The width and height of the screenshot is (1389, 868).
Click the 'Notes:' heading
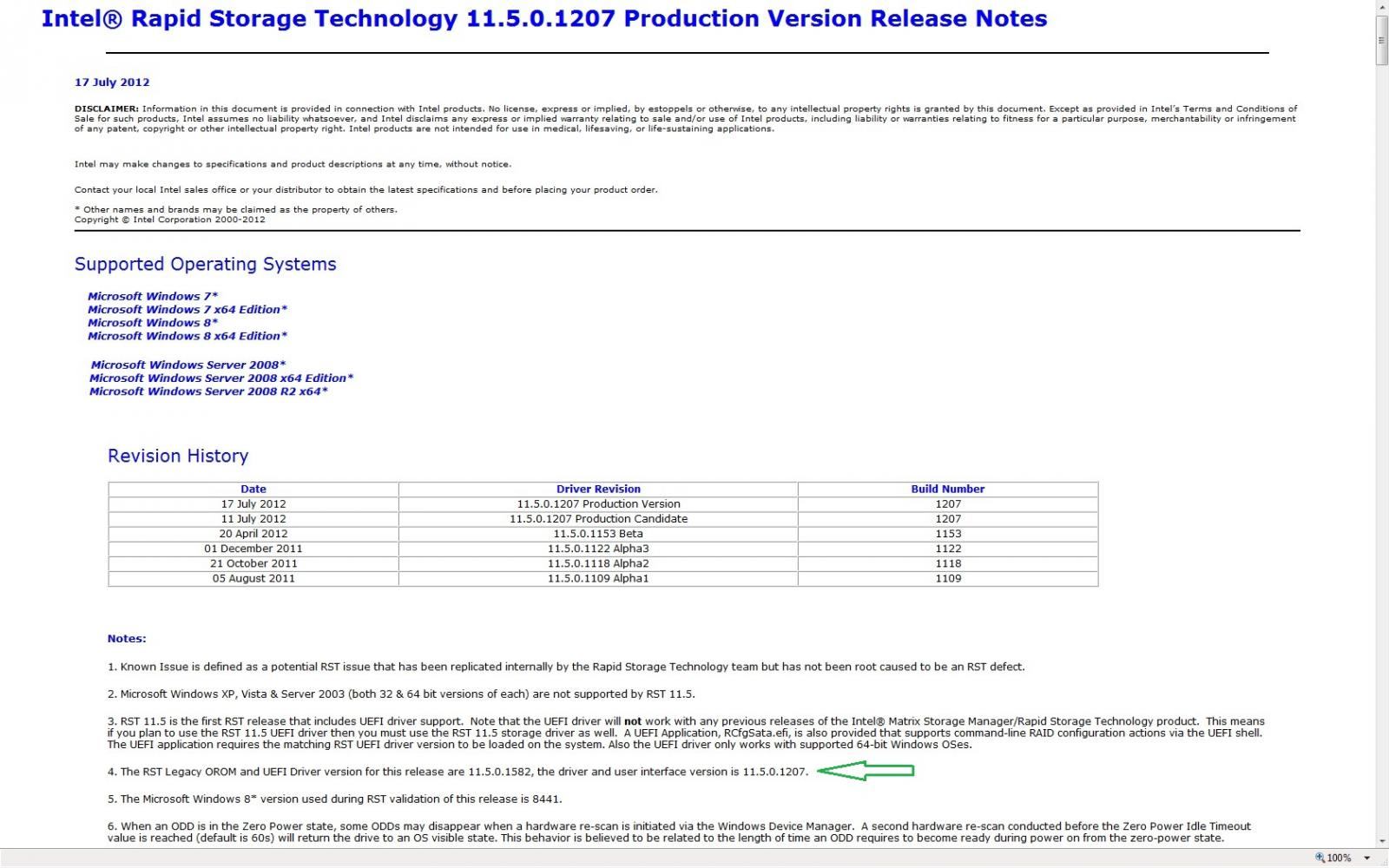pyautogui.click(x=127, y=639)
